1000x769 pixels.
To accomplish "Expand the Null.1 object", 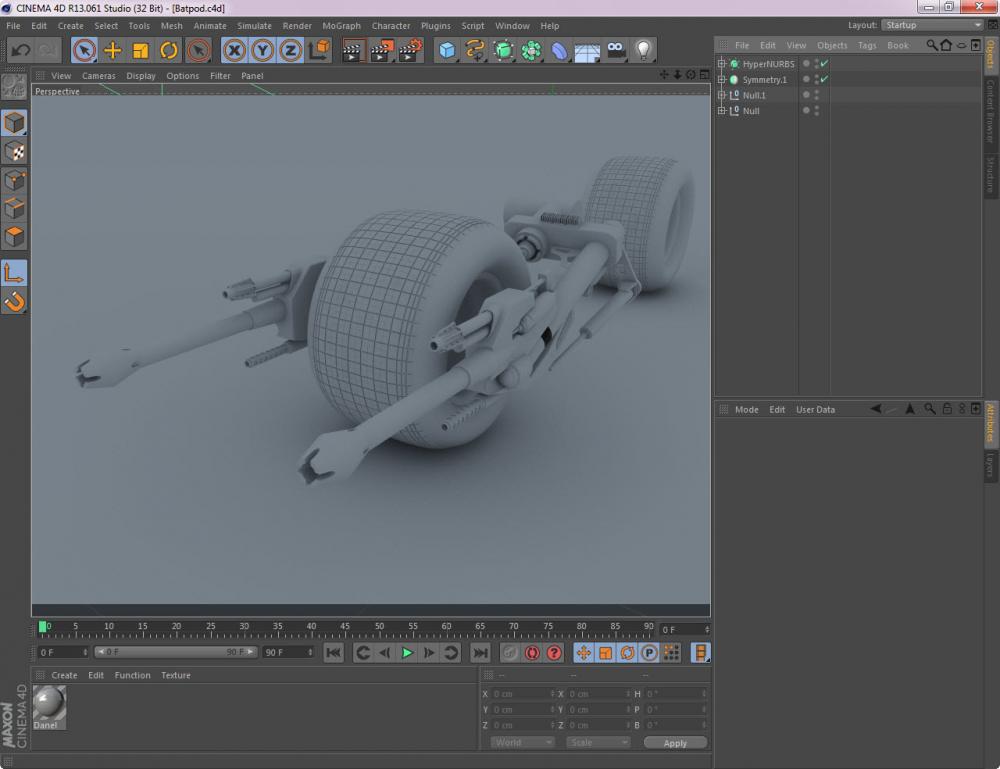I will click(721, 95).
